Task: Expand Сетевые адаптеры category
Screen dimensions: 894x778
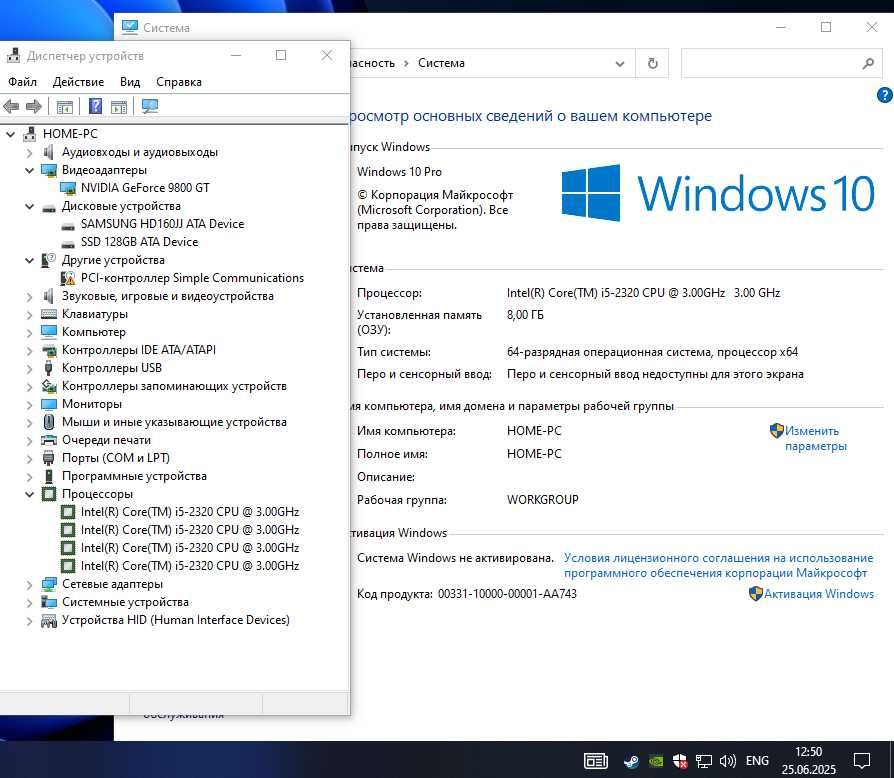Action: click(29, 585)
